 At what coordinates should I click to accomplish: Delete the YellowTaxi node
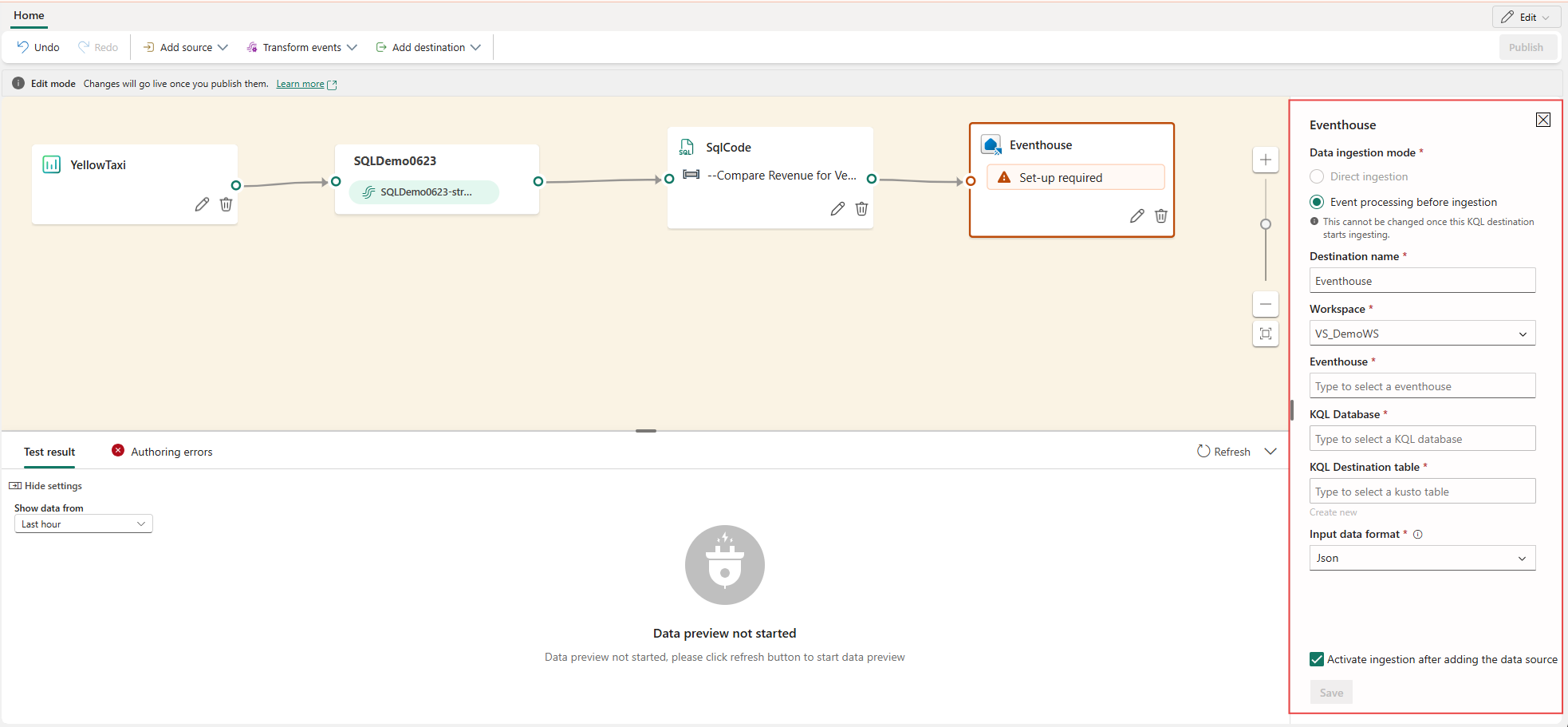226,204
